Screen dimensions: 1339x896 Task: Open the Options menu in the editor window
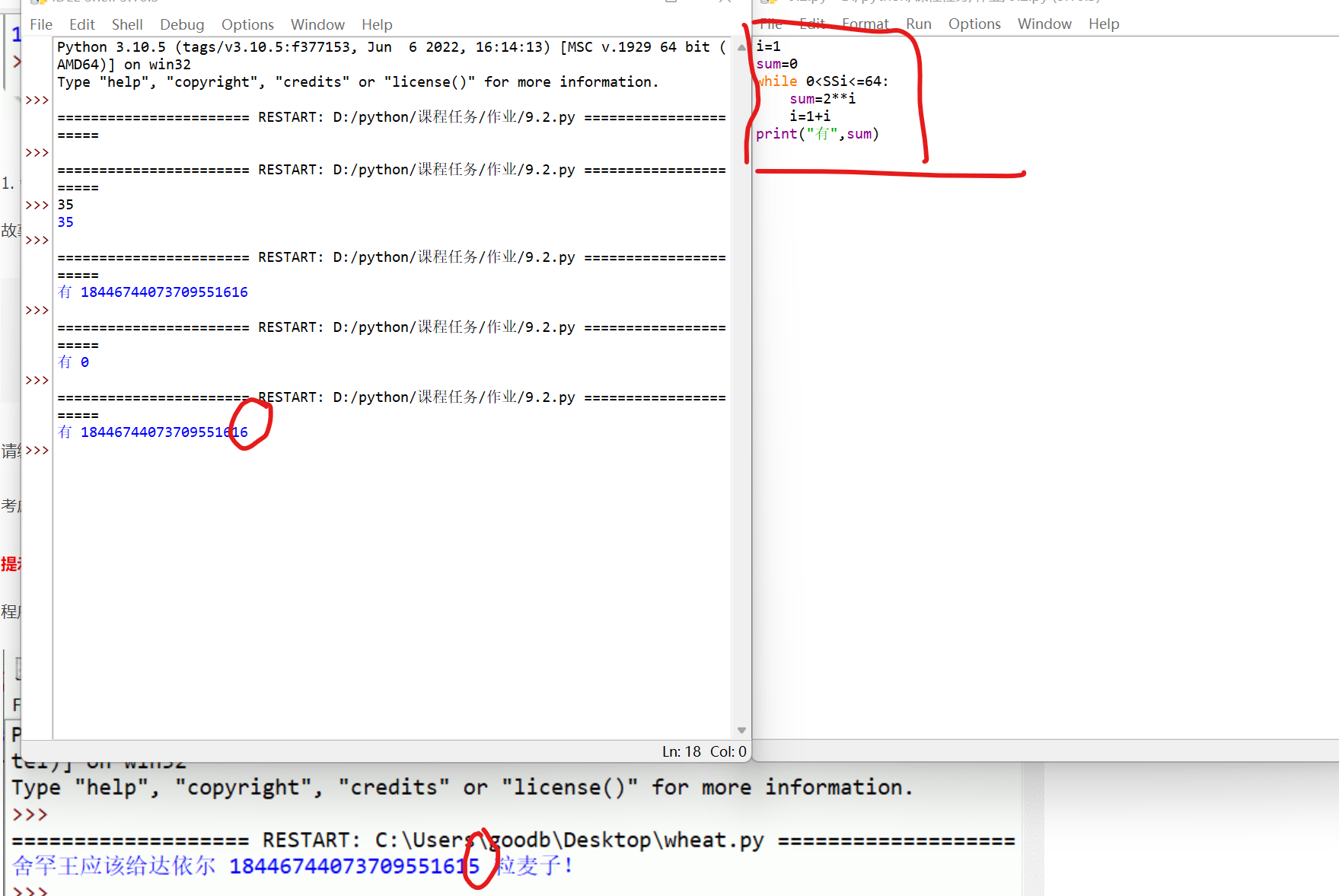(974, 24)
